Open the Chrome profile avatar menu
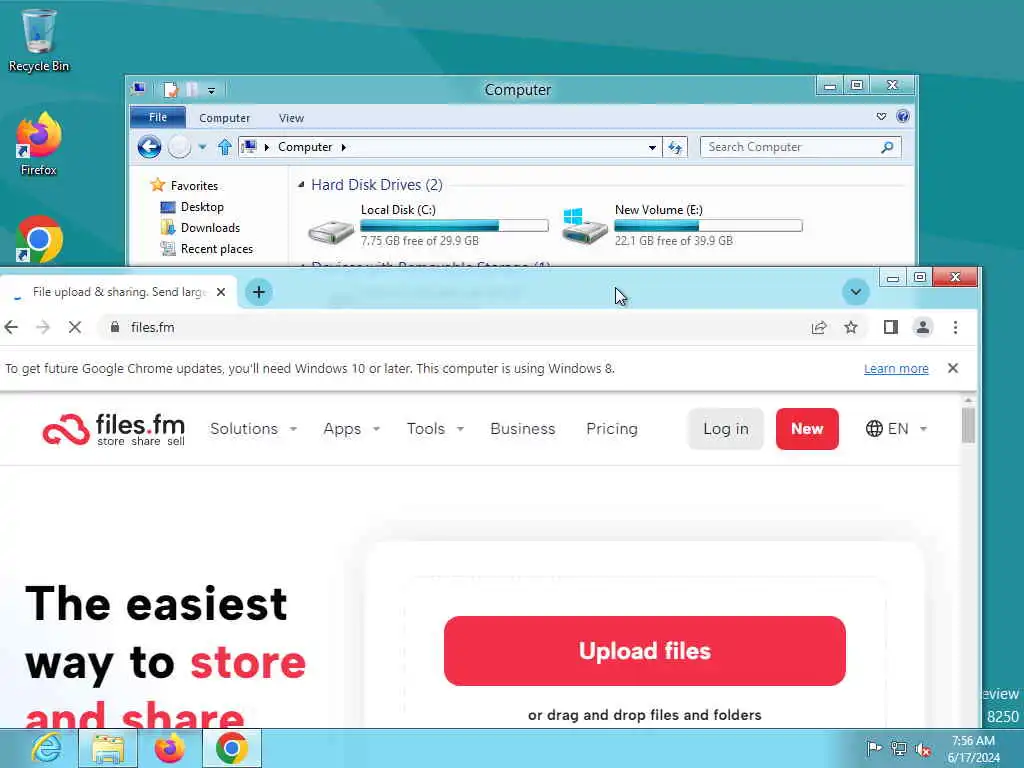The image size is (1024, 768). pos(923,327)
